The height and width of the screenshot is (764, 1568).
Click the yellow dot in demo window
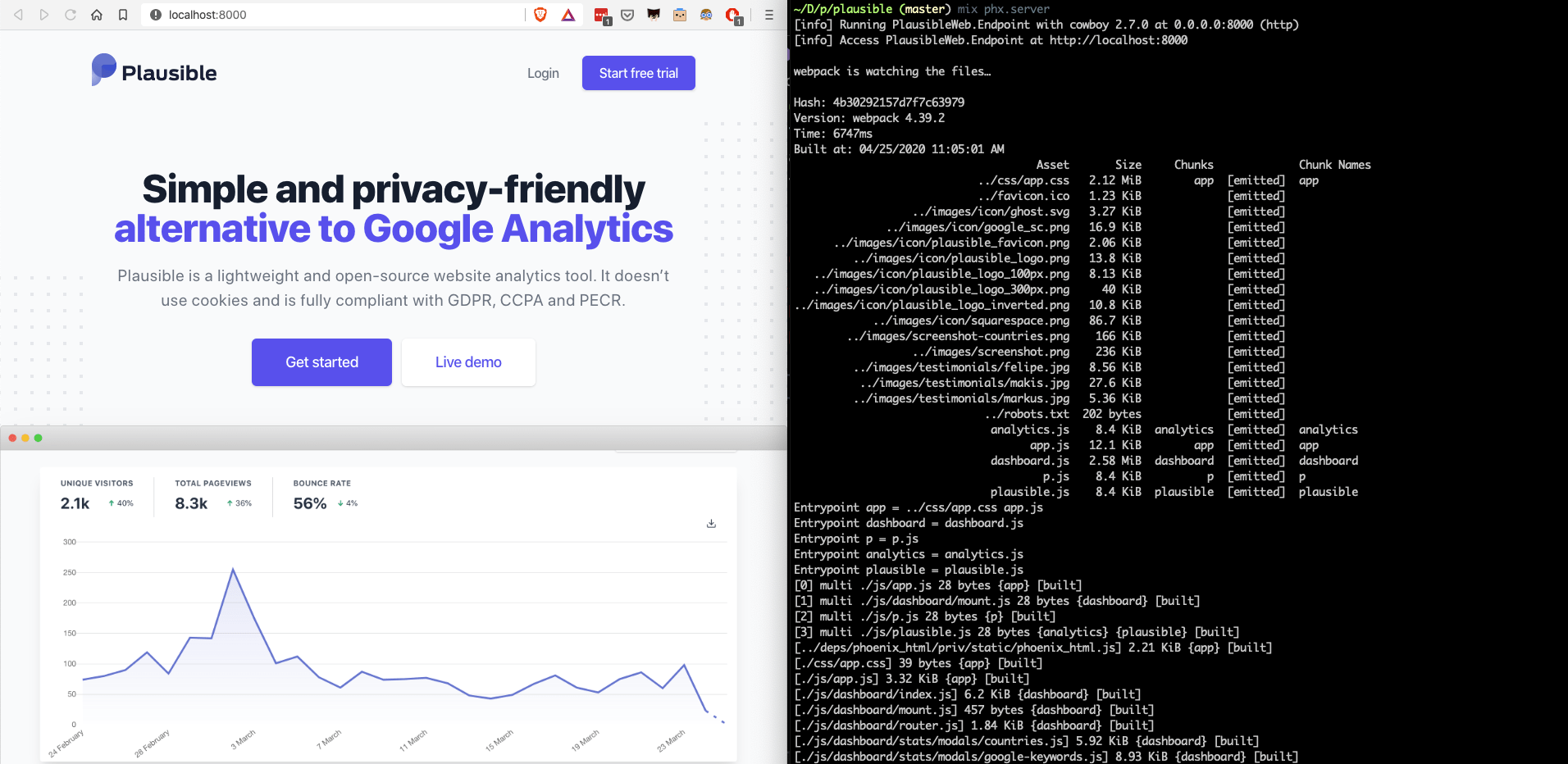pos(25,438)
